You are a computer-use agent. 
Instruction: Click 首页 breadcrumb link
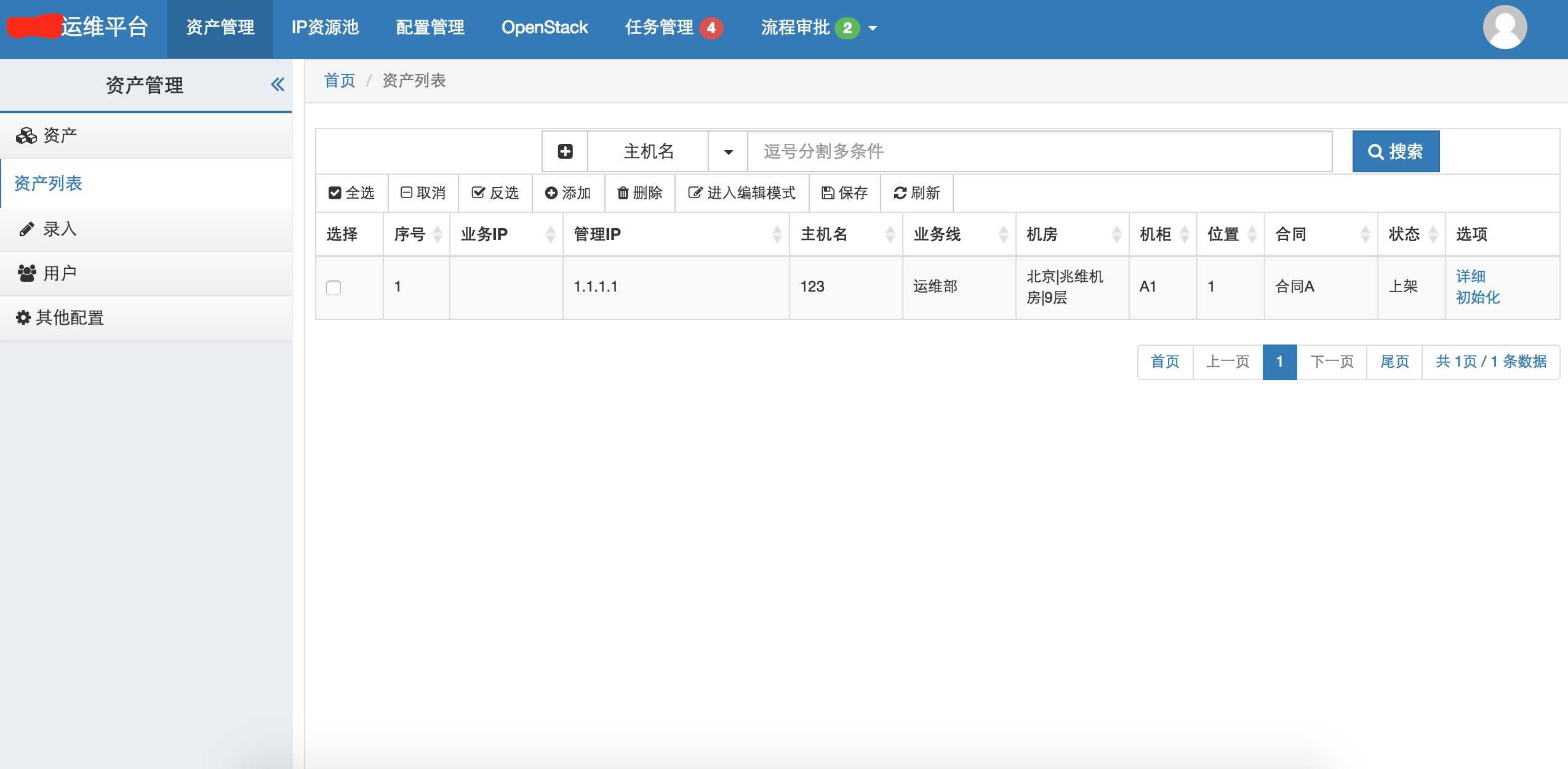pyautogui.click(x=340, y=81)
